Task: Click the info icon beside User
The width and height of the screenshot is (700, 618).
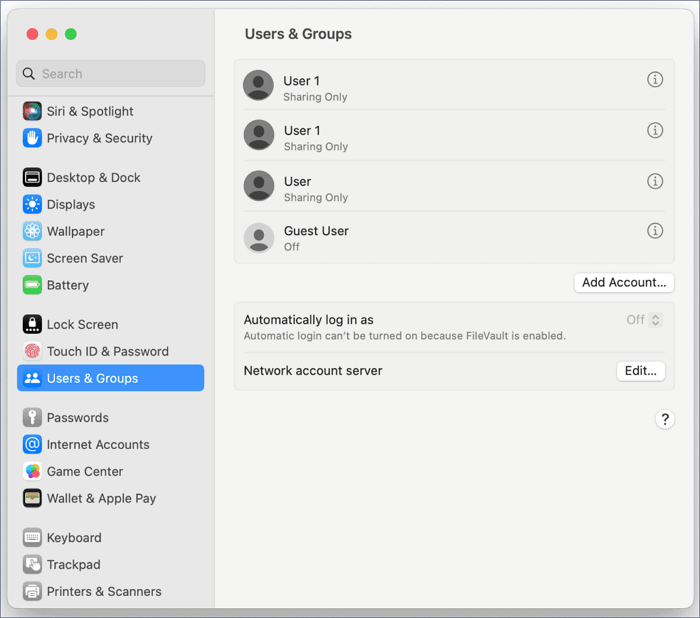Action: [x=655, y=181]
